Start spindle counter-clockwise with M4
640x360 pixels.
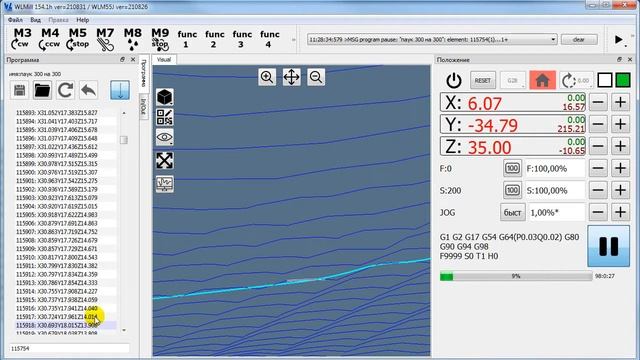tap(49, 39)
